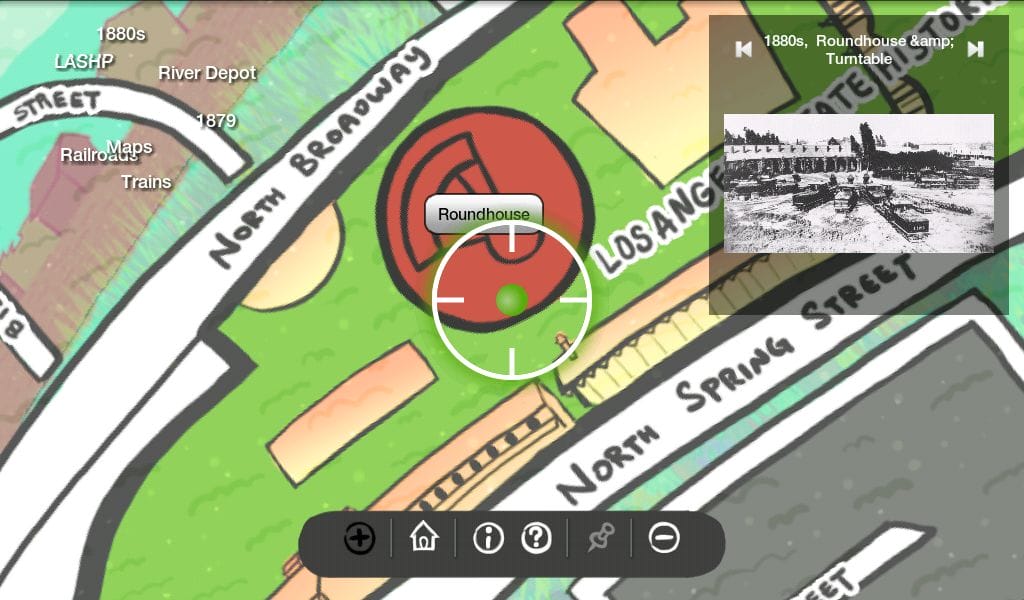Tap the home icon in toolbar
This screenshot has height=600, width=1024.
tap(424, 538)
